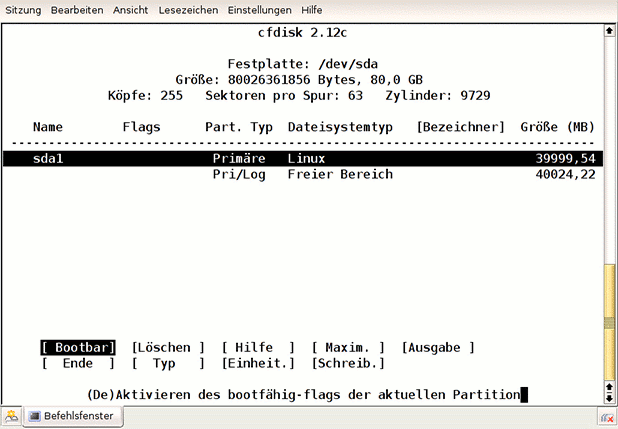Click the Part. Typ column header

tap(239, 127)
